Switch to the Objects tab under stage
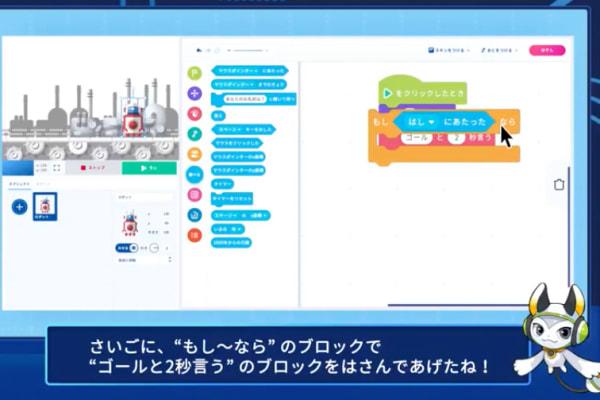Image resolution: width=600 pixels, height=400 pixels. (20, 184)
